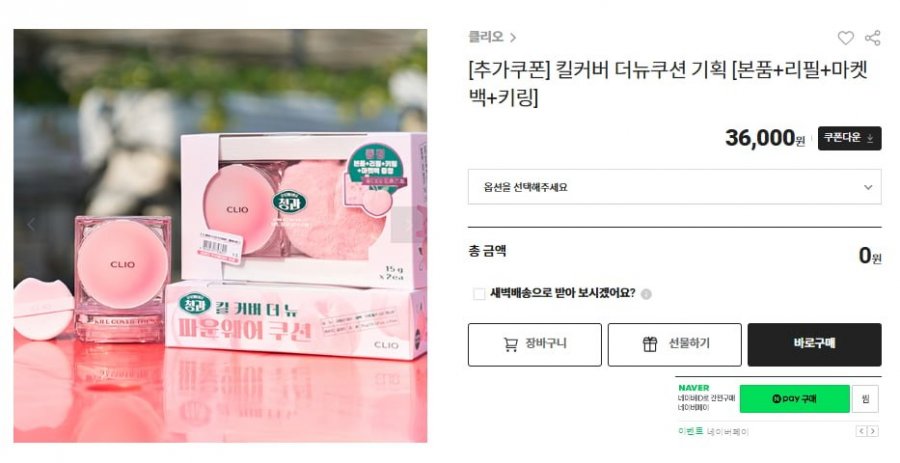Click the 바로구매 buy now button
Image resolution: width=900 pixels, height=463 pixels.
814,344
